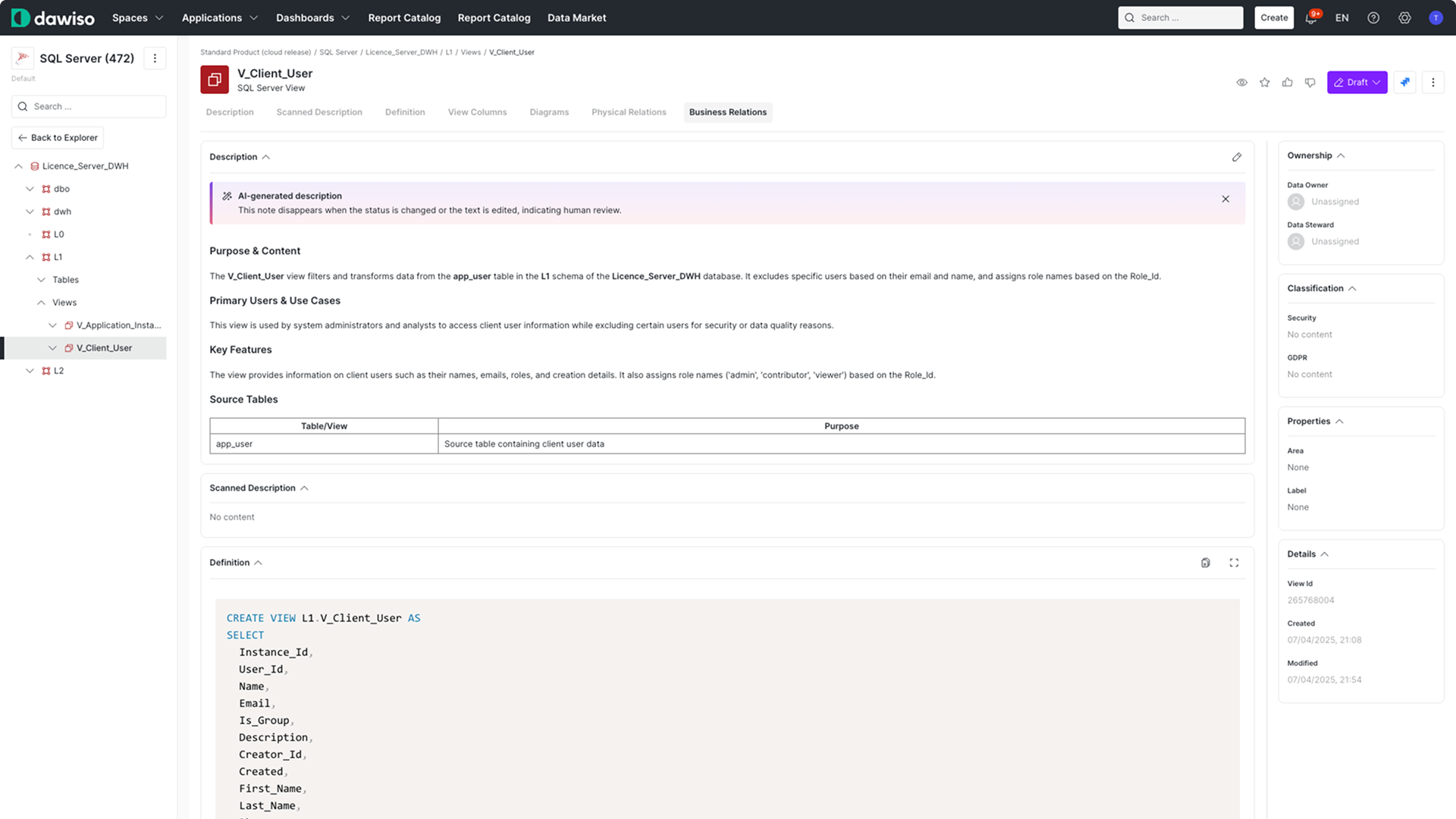Expand the L2 schema in the tree
This screenshot has height=819, width=1456.
(30, 370)
